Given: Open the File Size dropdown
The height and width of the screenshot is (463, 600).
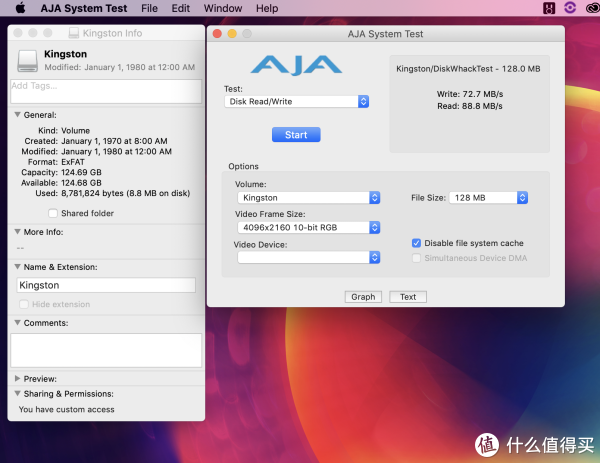Looking at the screenshot, I should pyautogui.click(x=488, y=197).
